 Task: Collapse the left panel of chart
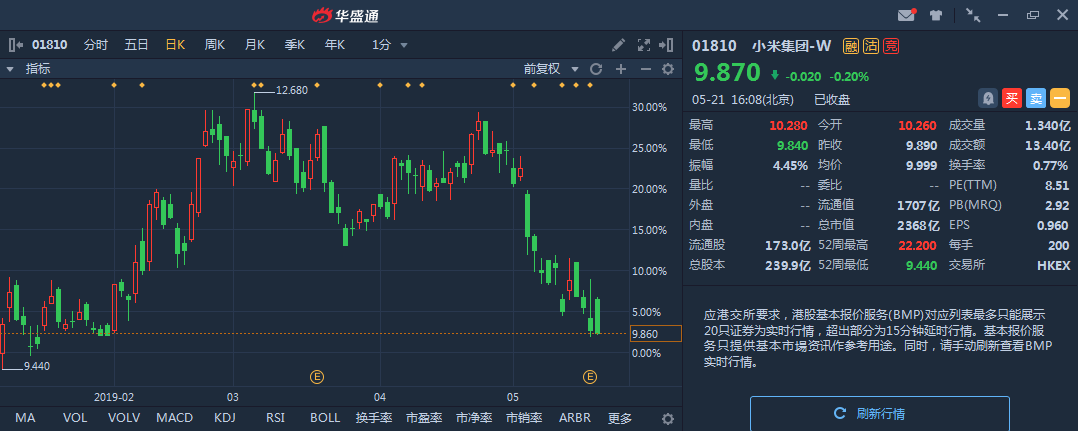15,45
